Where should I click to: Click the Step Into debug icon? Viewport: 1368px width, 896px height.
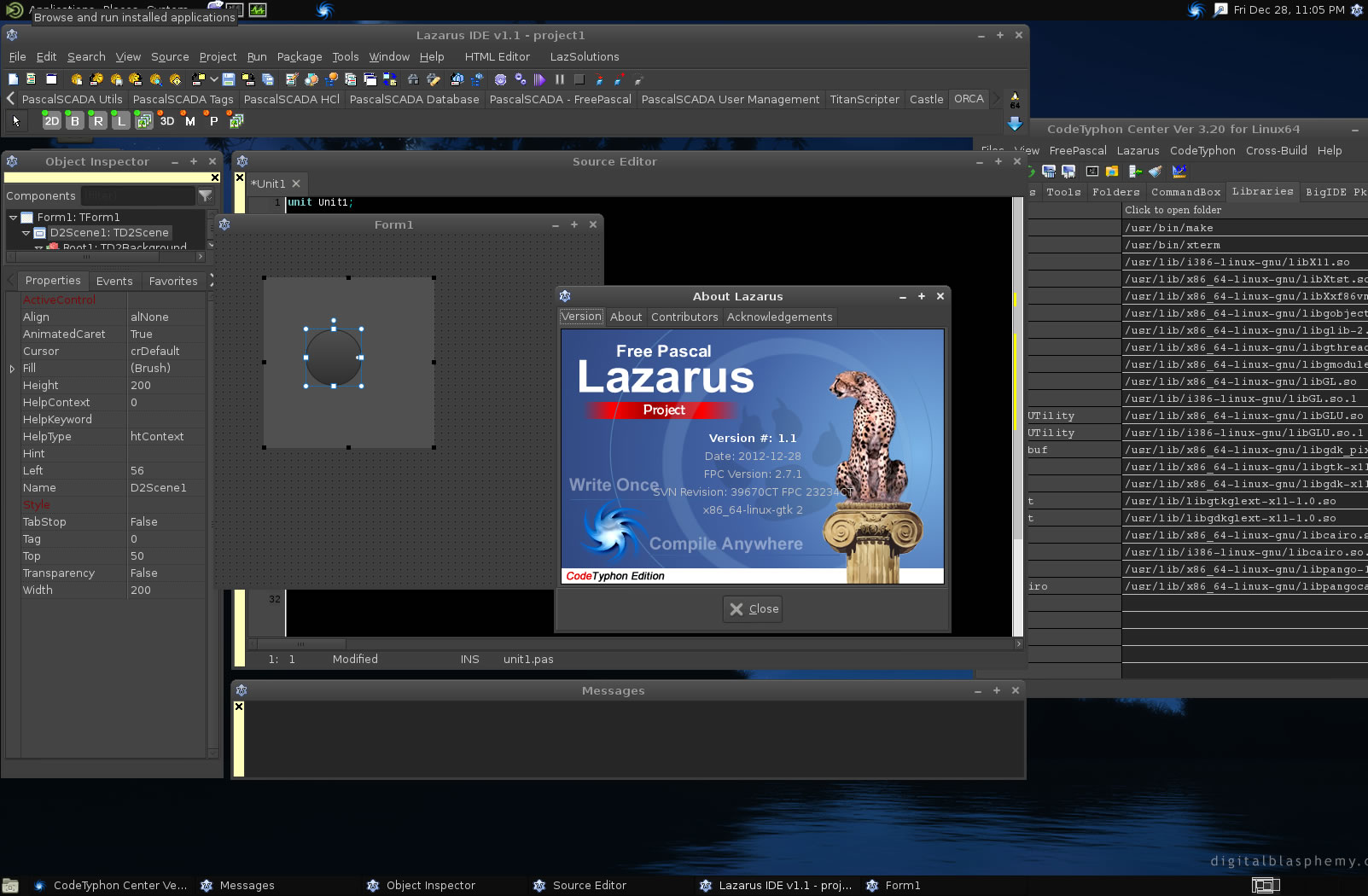[x=600, y=79]
